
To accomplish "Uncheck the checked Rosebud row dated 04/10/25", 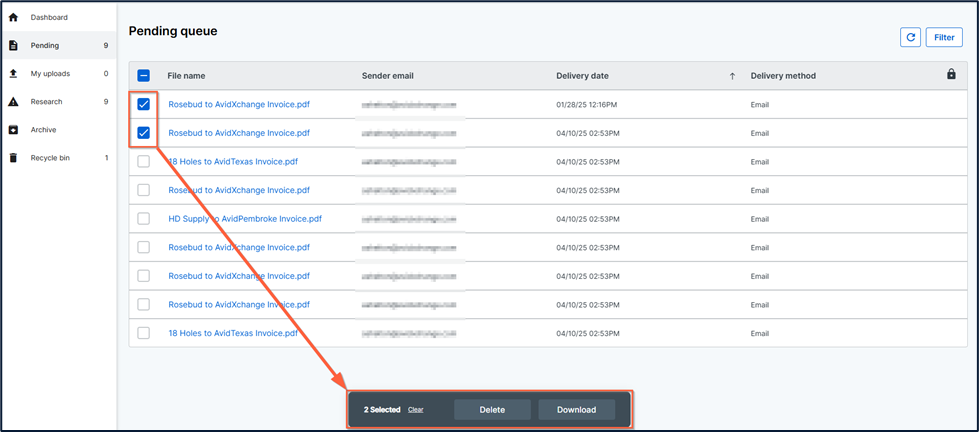I will point(144,133).
